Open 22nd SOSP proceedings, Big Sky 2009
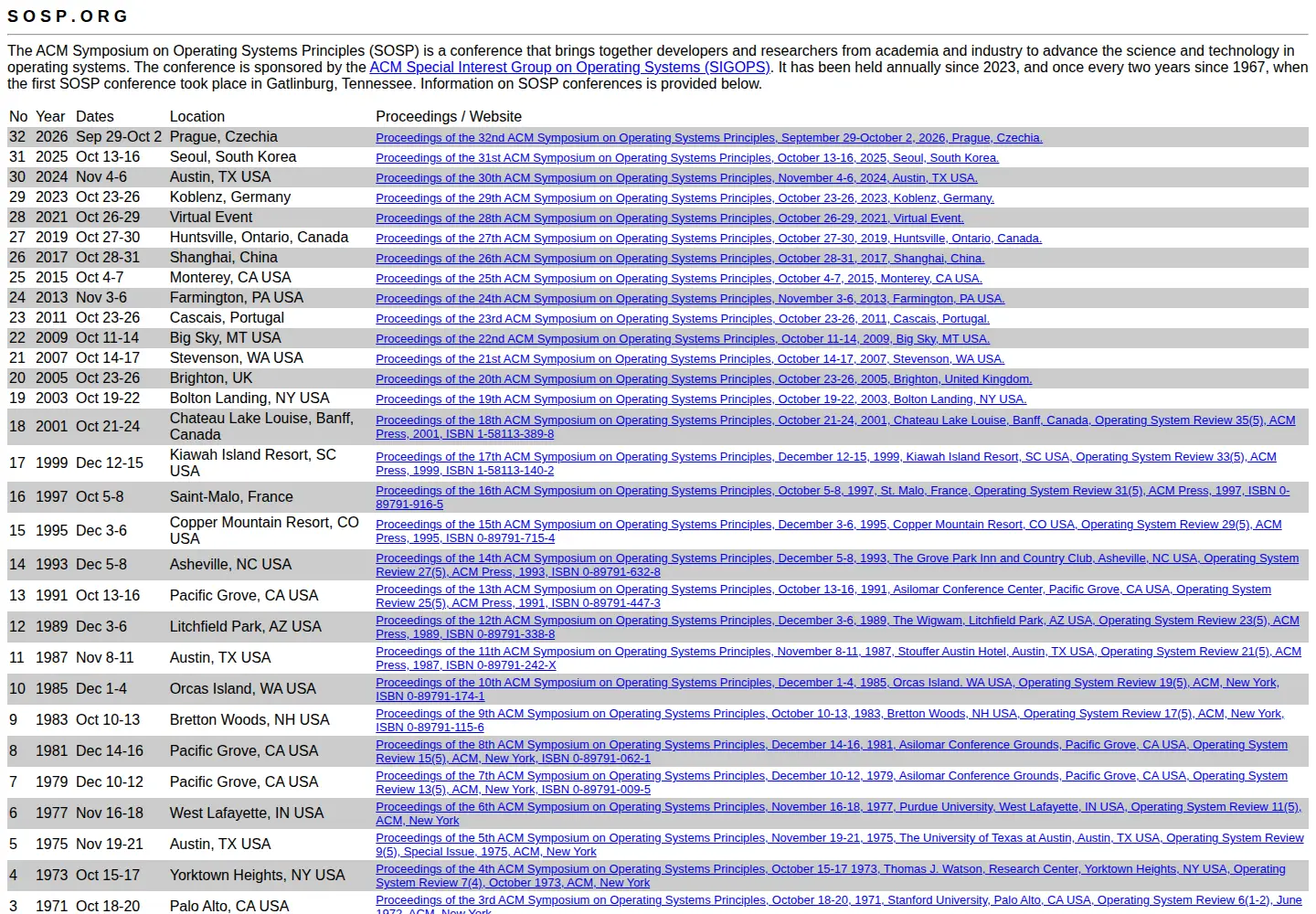This screenshot has width=1316, height=914. click(x=683, y=339)
